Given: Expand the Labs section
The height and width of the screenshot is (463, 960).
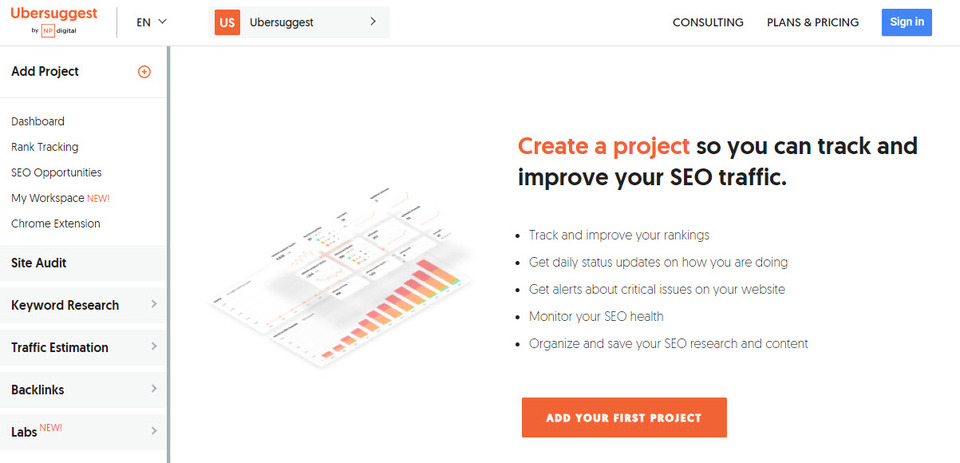Looking at the screenshot, I should 84,431.
